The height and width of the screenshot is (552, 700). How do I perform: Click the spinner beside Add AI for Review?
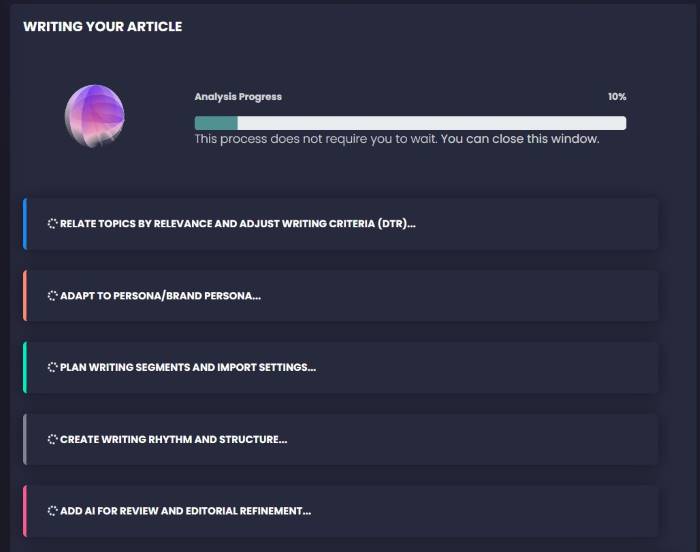[53, 511]
